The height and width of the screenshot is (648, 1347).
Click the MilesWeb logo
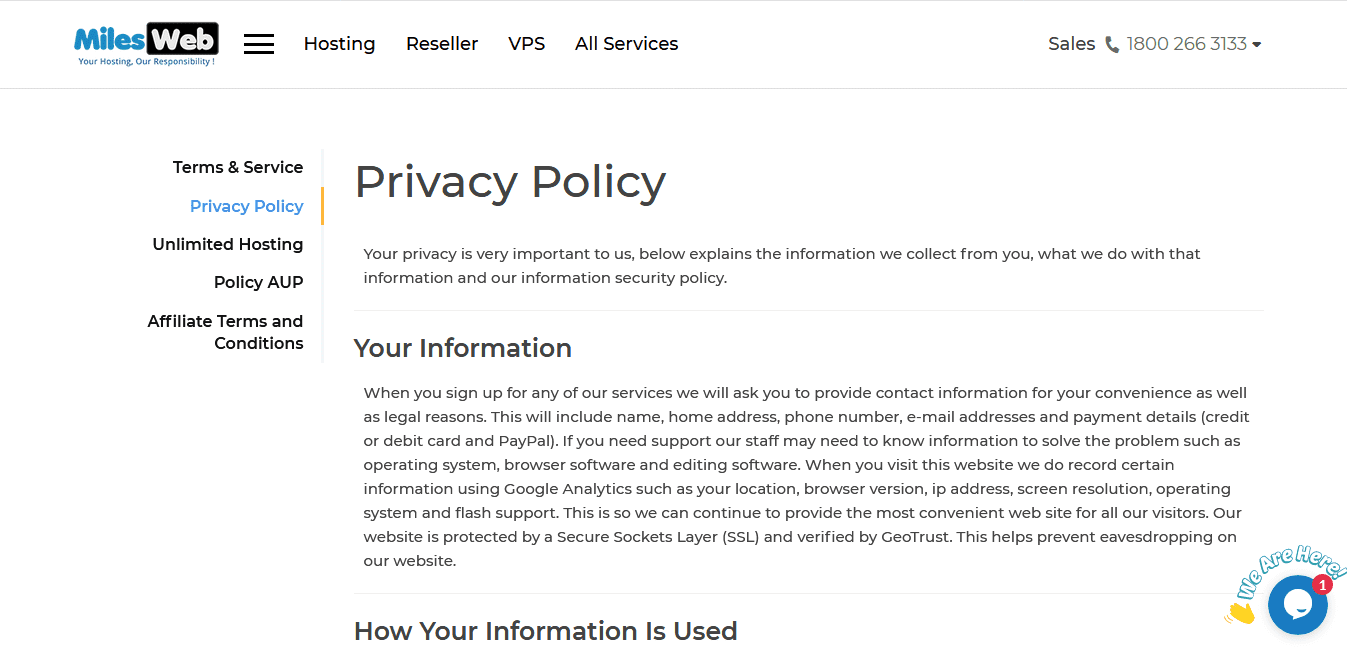(x=146, y=44)
